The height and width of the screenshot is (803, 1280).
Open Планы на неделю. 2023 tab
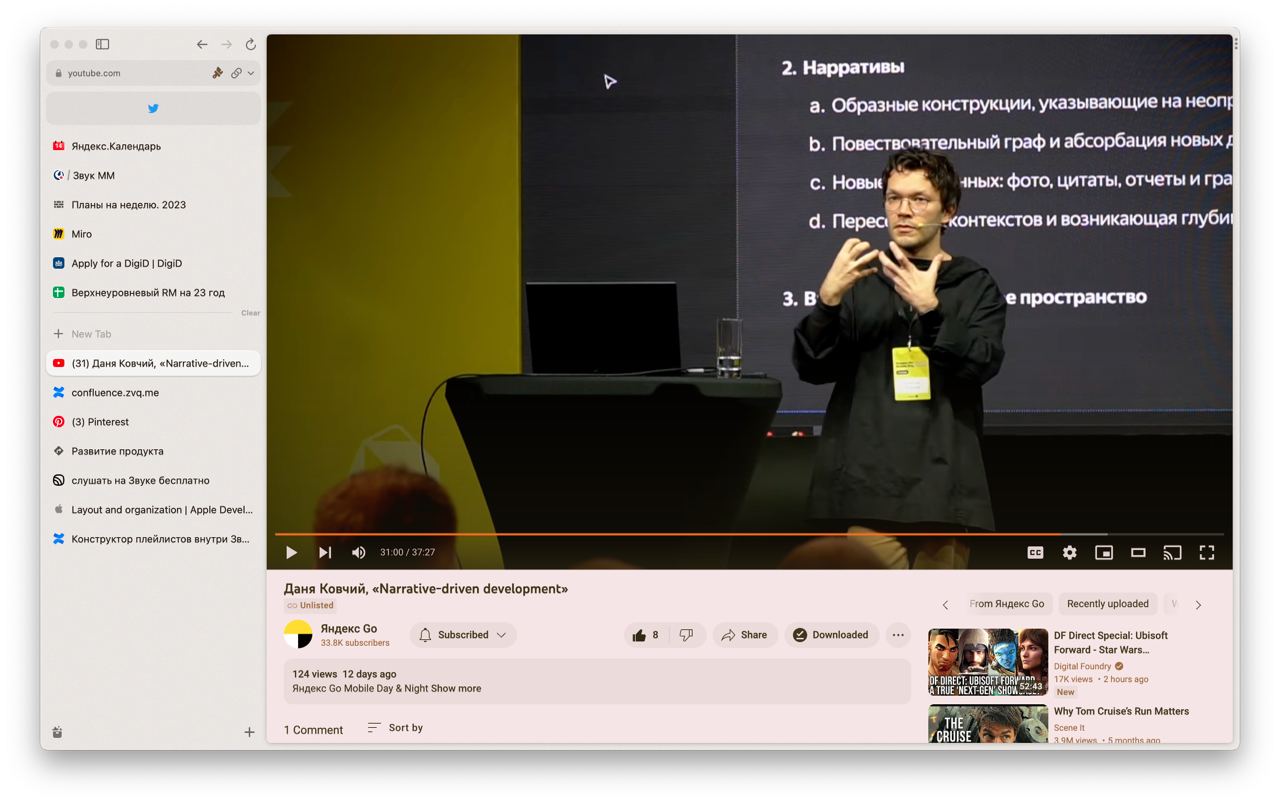coord(153,205)
